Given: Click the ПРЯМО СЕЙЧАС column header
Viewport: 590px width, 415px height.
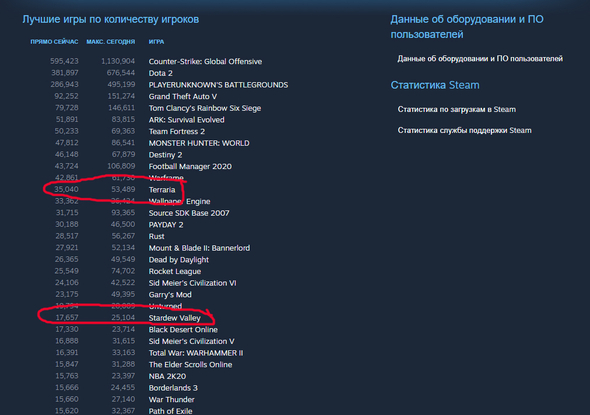Looking at the screenshot, I should click(54, 42).
